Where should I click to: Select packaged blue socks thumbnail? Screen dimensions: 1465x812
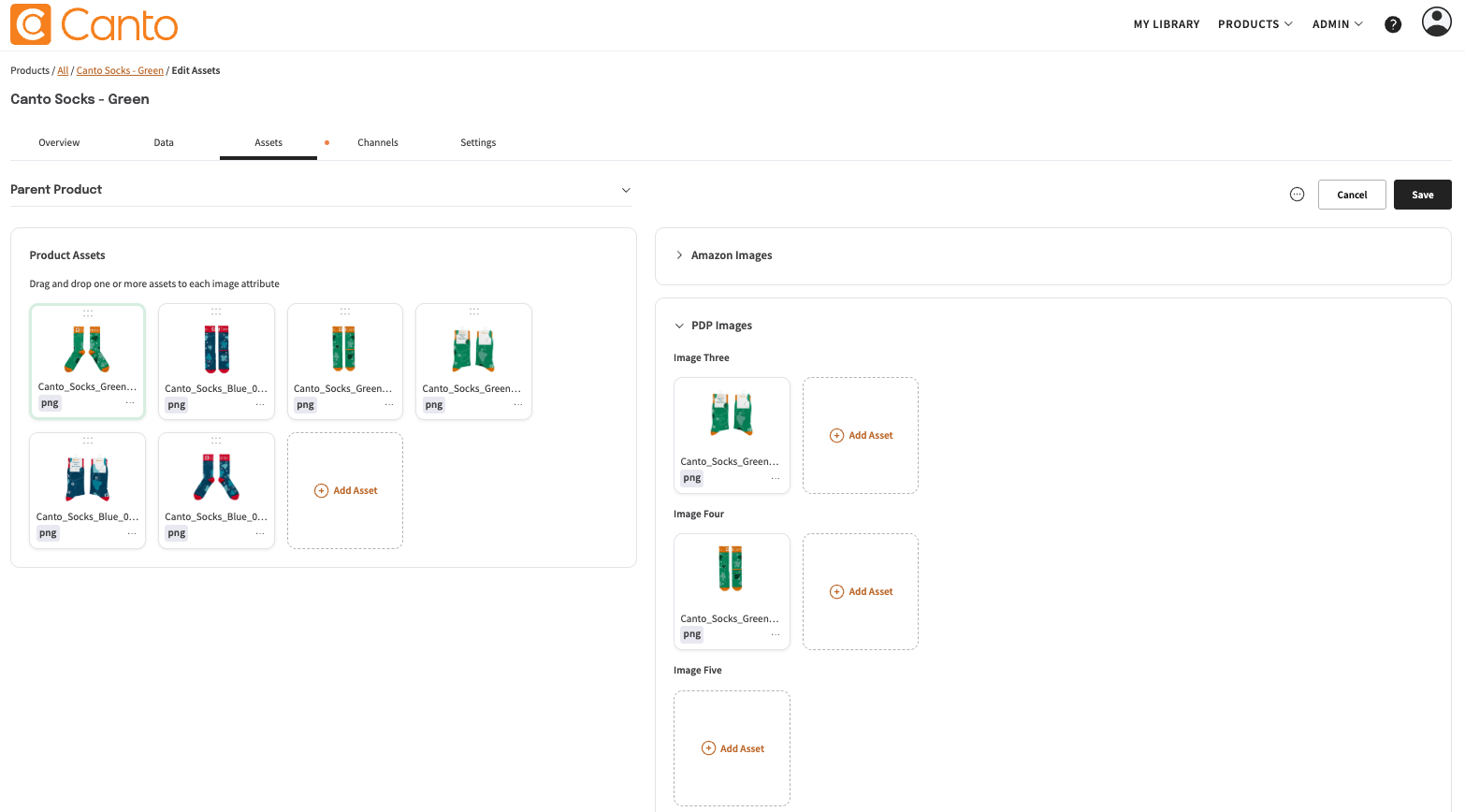[x=88, y=478]
